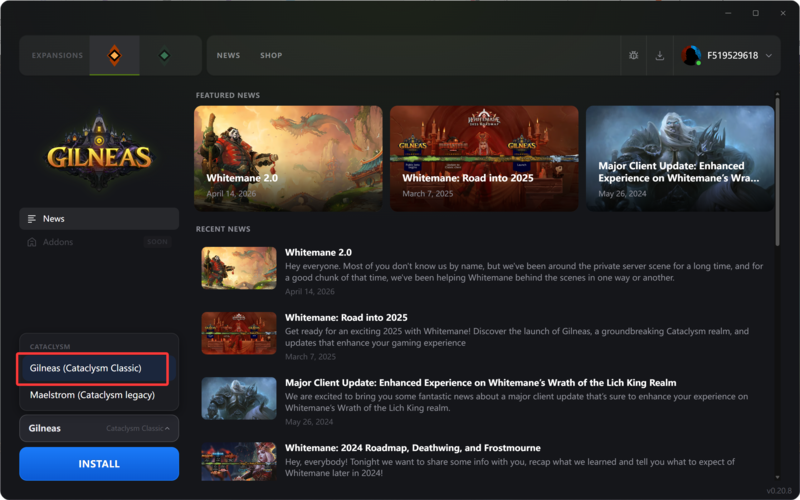Click the Addons sidebar icon
The image size is (800, 500).
(x=32, y=242)
